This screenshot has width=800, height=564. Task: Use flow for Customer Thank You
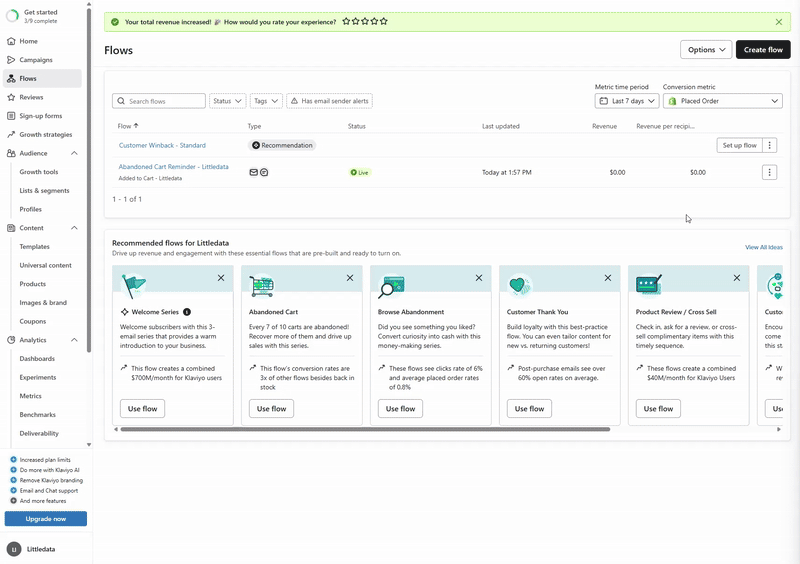[529, 409]
